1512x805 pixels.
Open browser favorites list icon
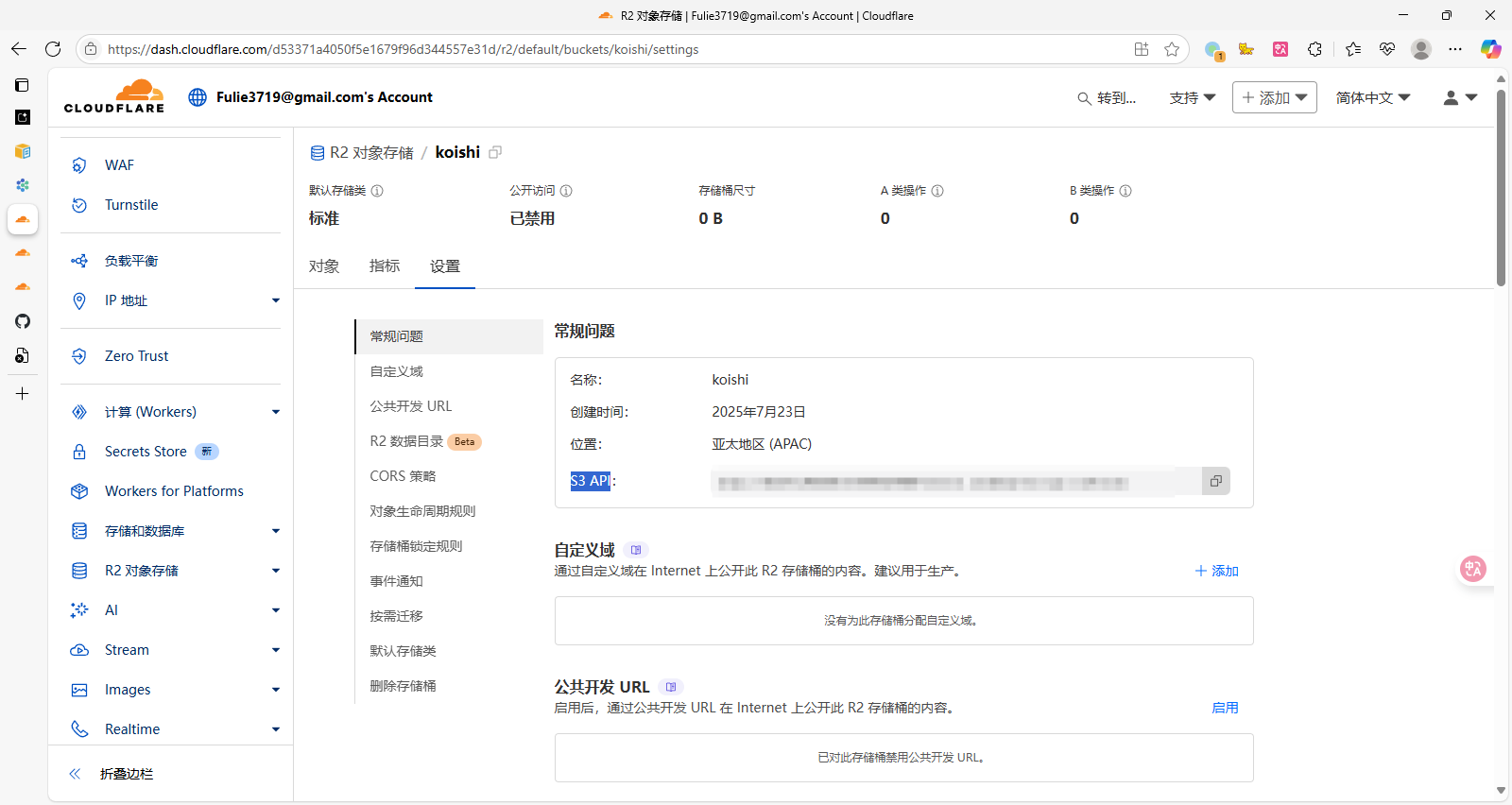pos(1353,49)
